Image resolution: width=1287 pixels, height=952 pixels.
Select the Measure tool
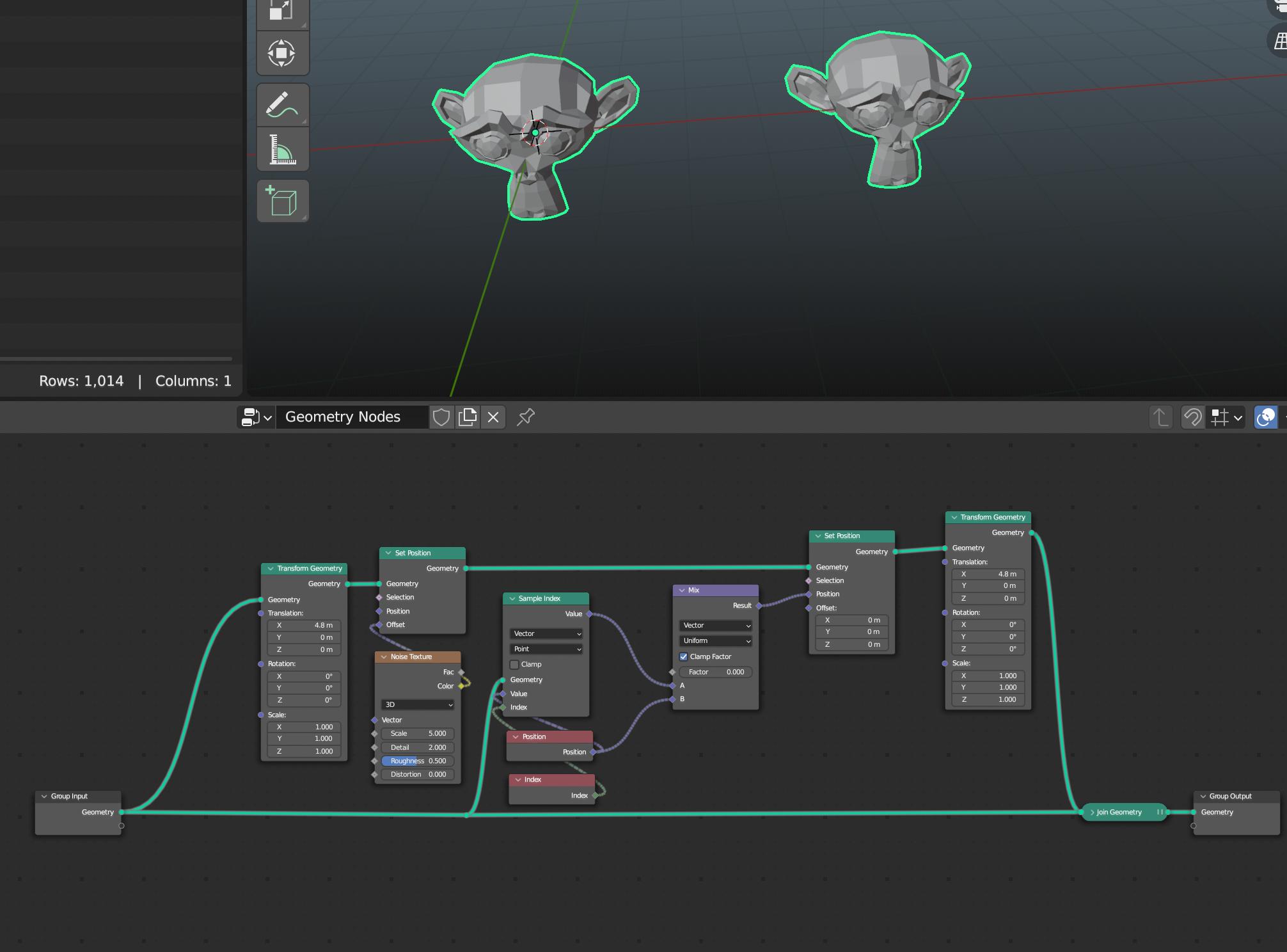(282, 149)
